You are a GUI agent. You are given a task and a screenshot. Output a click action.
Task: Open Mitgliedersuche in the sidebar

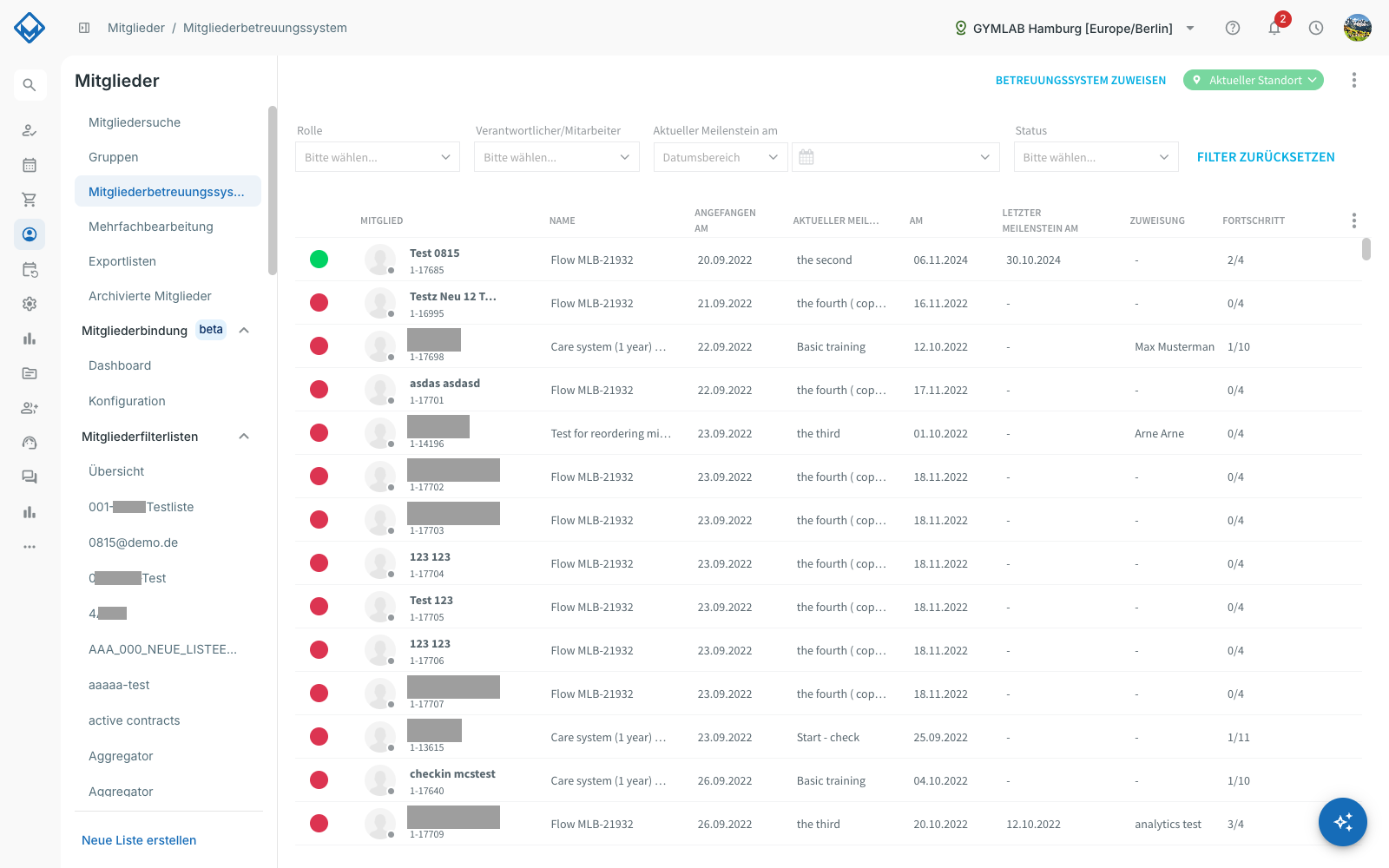(135, 122)
